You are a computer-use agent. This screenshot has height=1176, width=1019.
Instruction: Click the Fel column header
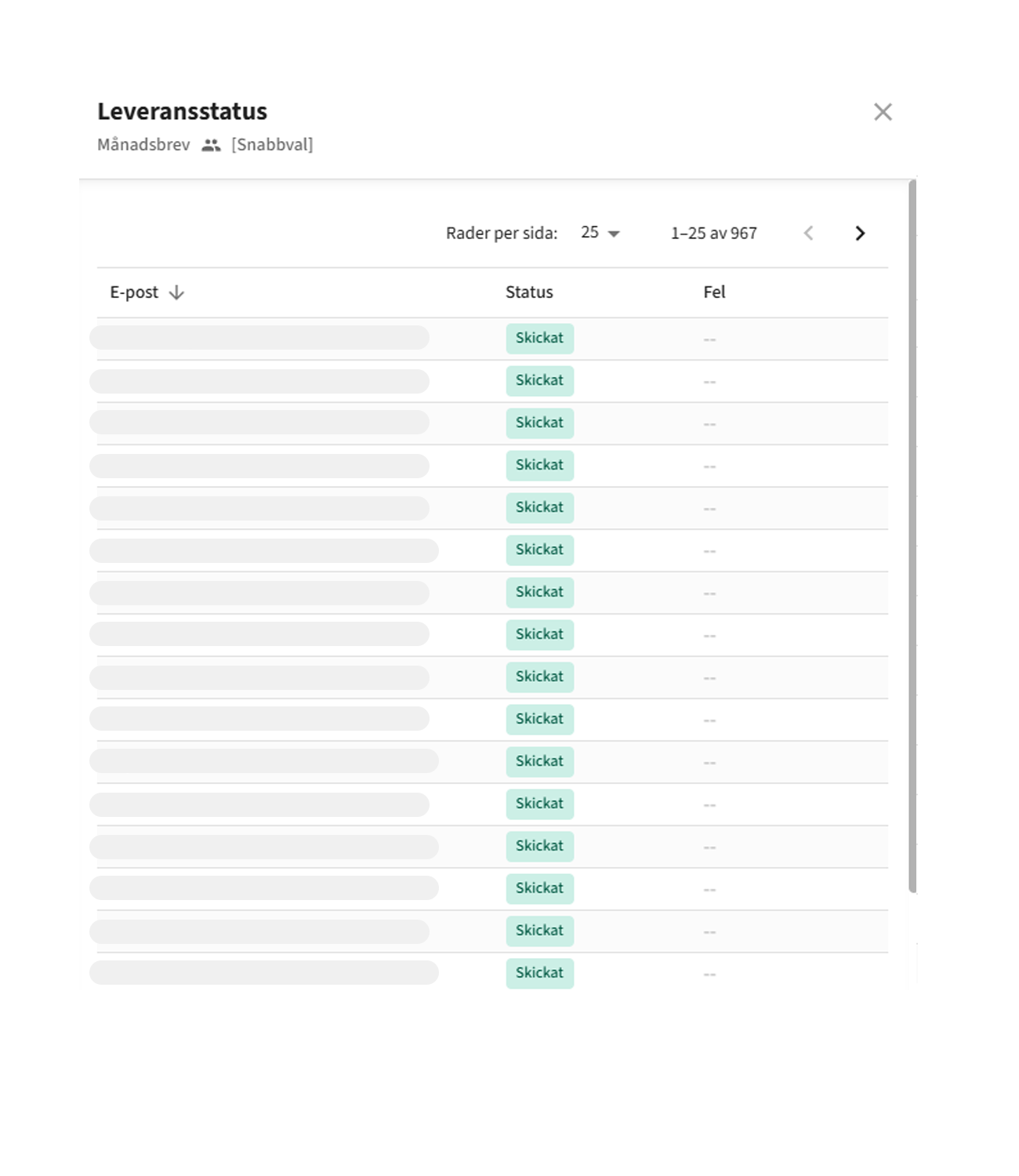click(714, 292)
